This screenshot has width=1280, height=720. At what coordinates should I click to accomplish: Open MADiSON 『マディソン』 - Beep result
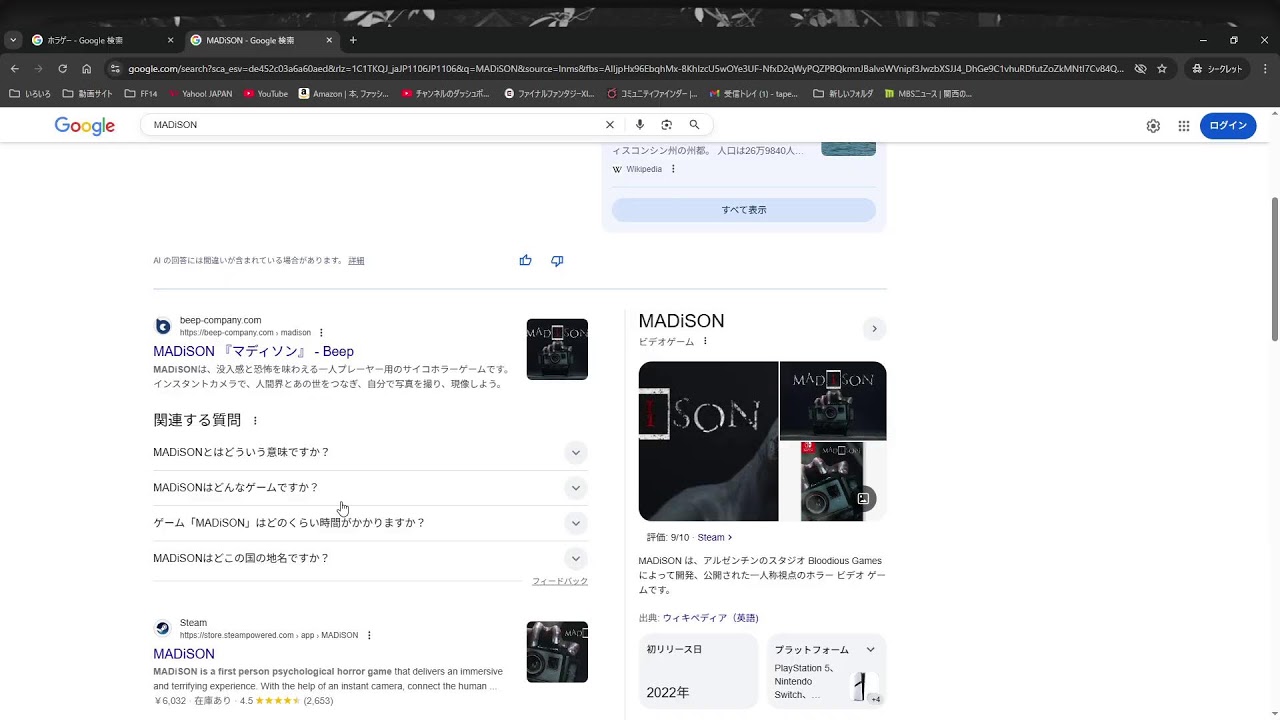253,351
